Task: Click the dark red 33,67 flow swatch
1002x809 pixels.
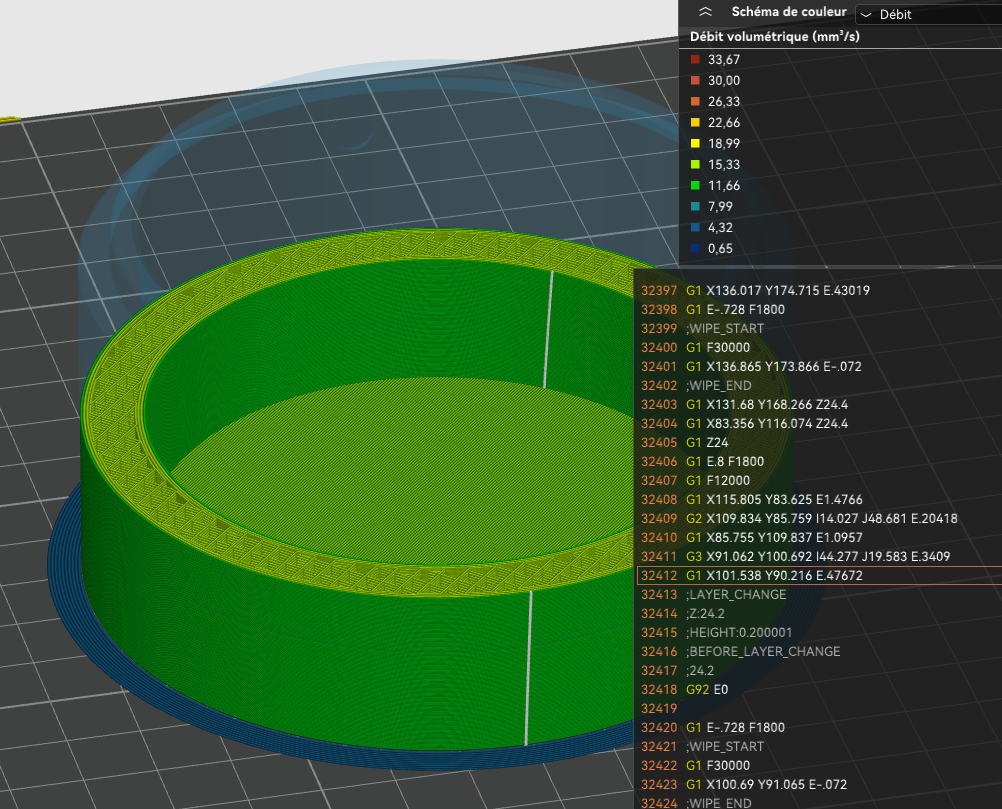Action: (x=696, y=60)
